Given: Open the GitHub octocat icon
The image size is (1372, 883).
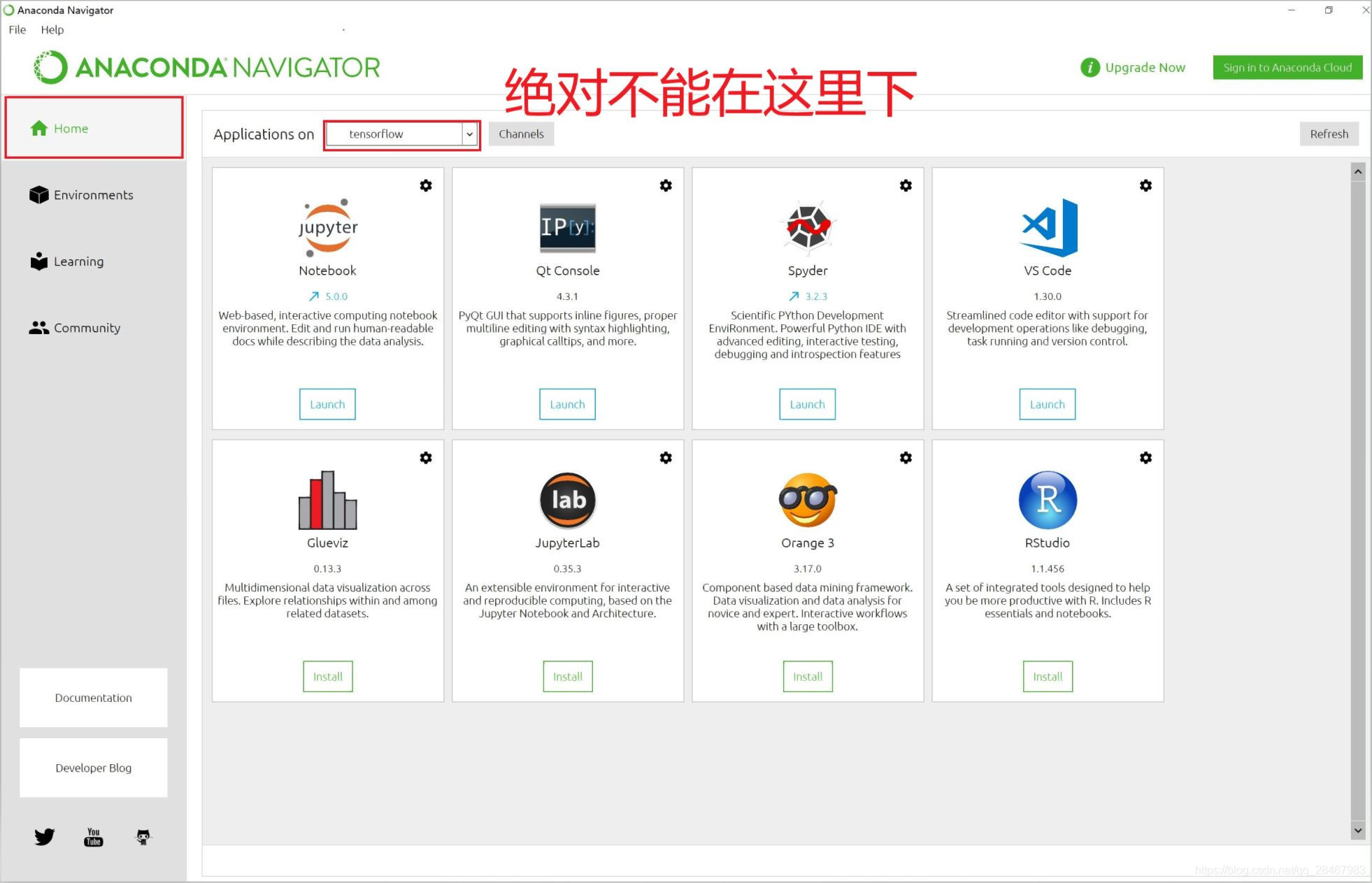Looking at the screenshot, I should 143,837.
